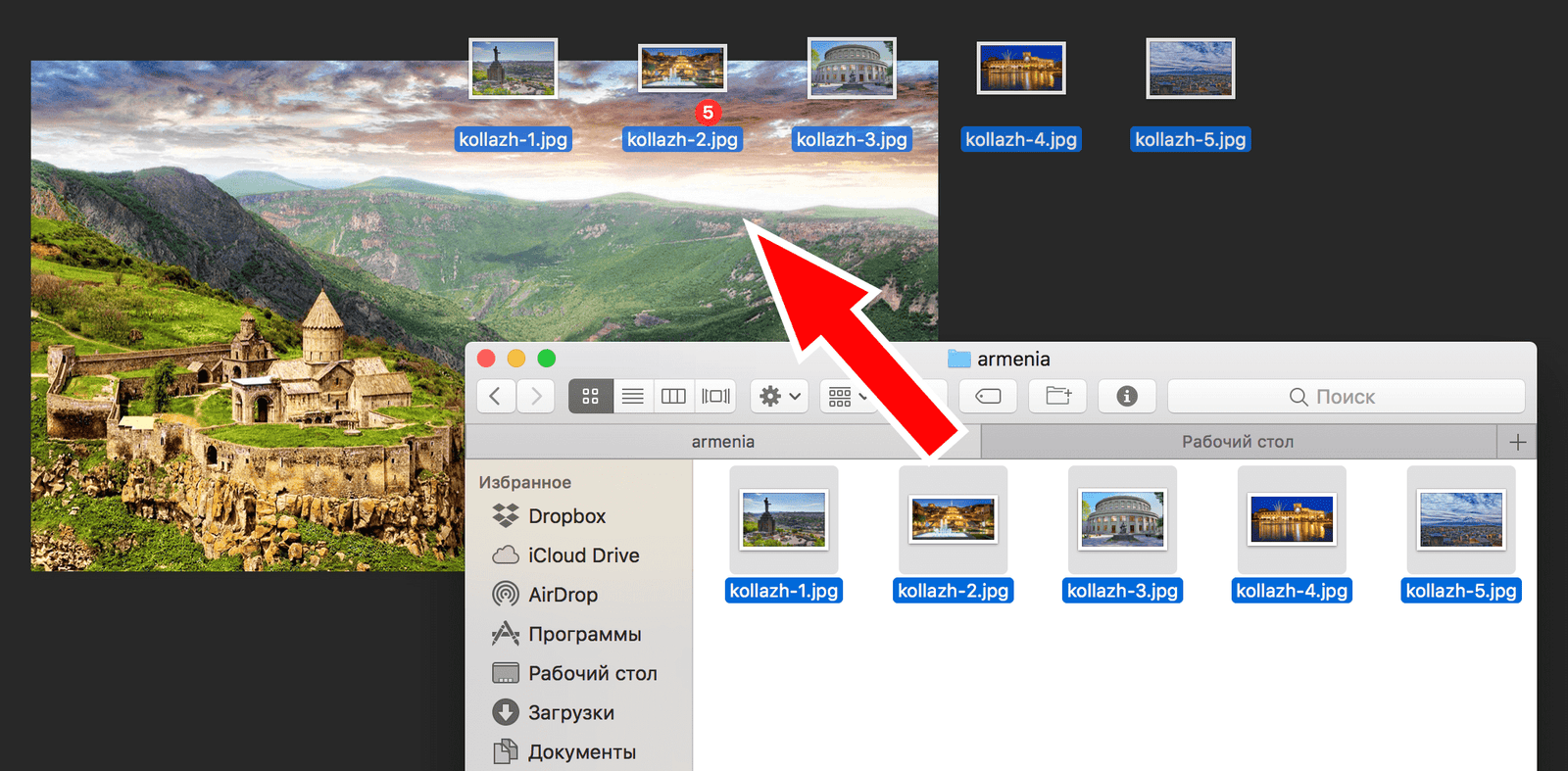The image size is (1568, 771).
Task: Click the Dropbox sidebar icon
Action: pyautogui.click(x=506, y=515)
